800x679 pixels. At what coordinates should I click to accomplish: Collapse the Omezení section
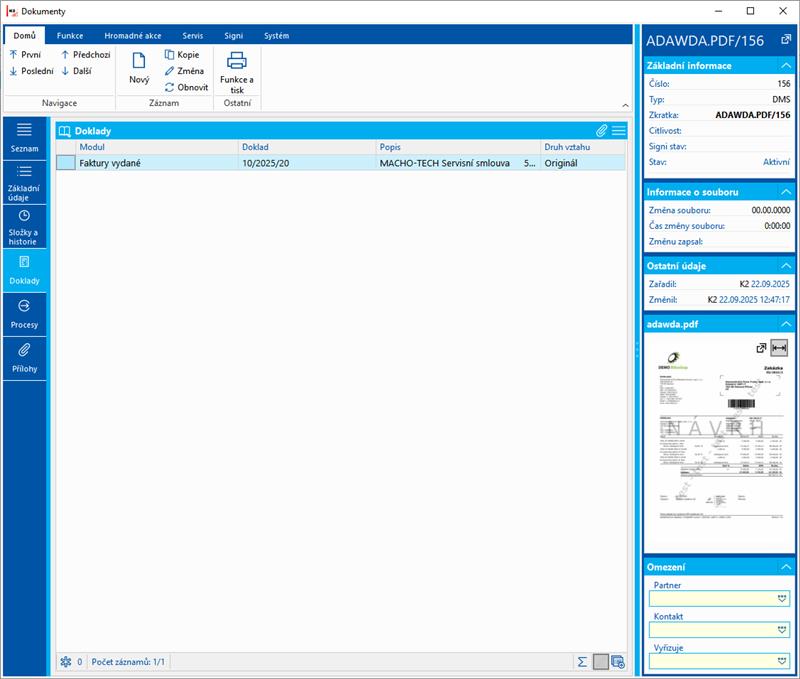coord(786,567)
